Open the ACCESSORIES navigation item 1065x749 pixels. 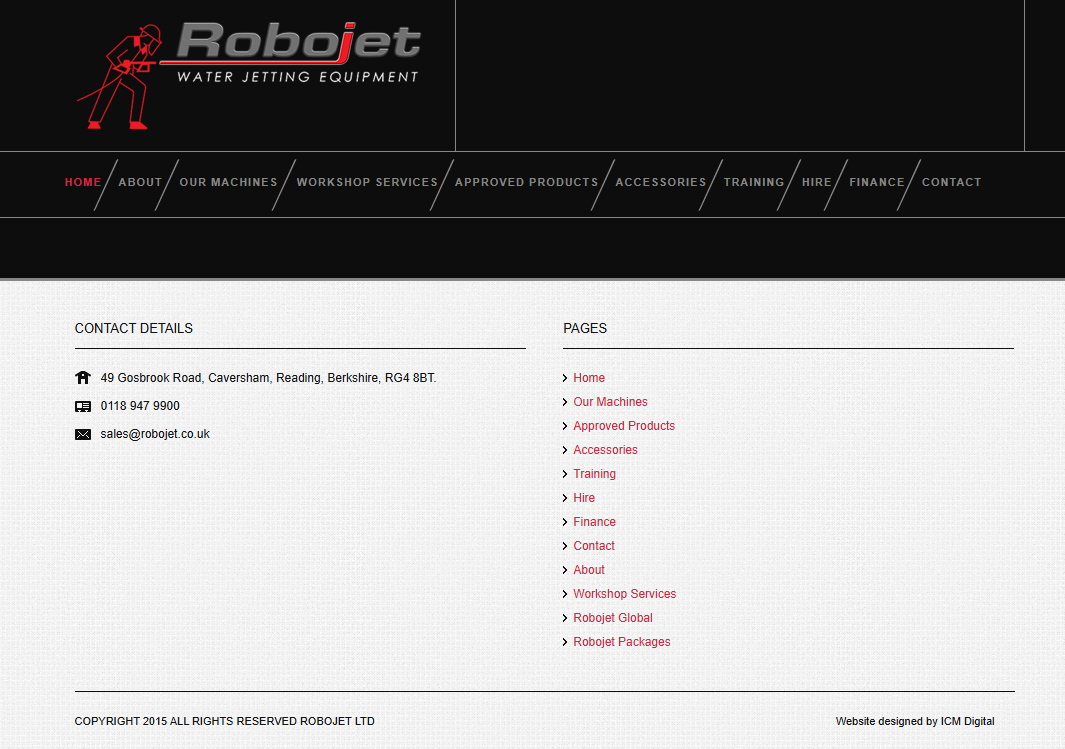coord(661,183)
